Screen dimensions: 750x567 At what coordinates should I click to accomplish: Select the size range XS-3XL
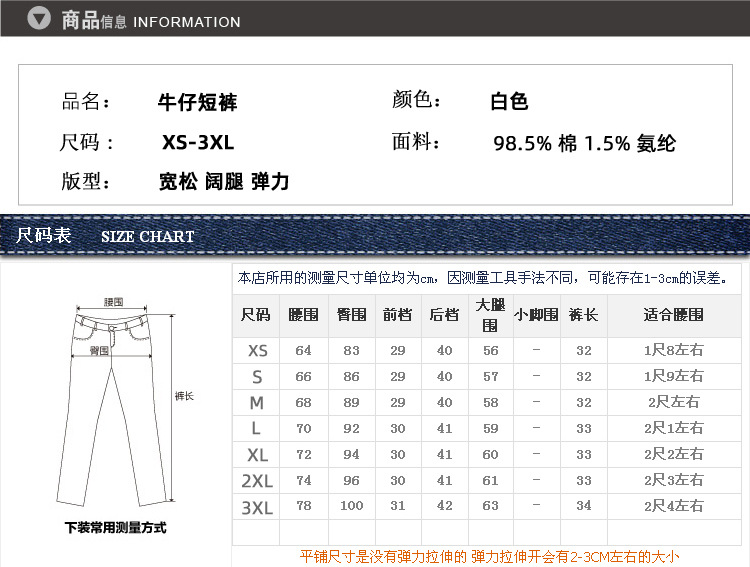click(x=198, y=142)
